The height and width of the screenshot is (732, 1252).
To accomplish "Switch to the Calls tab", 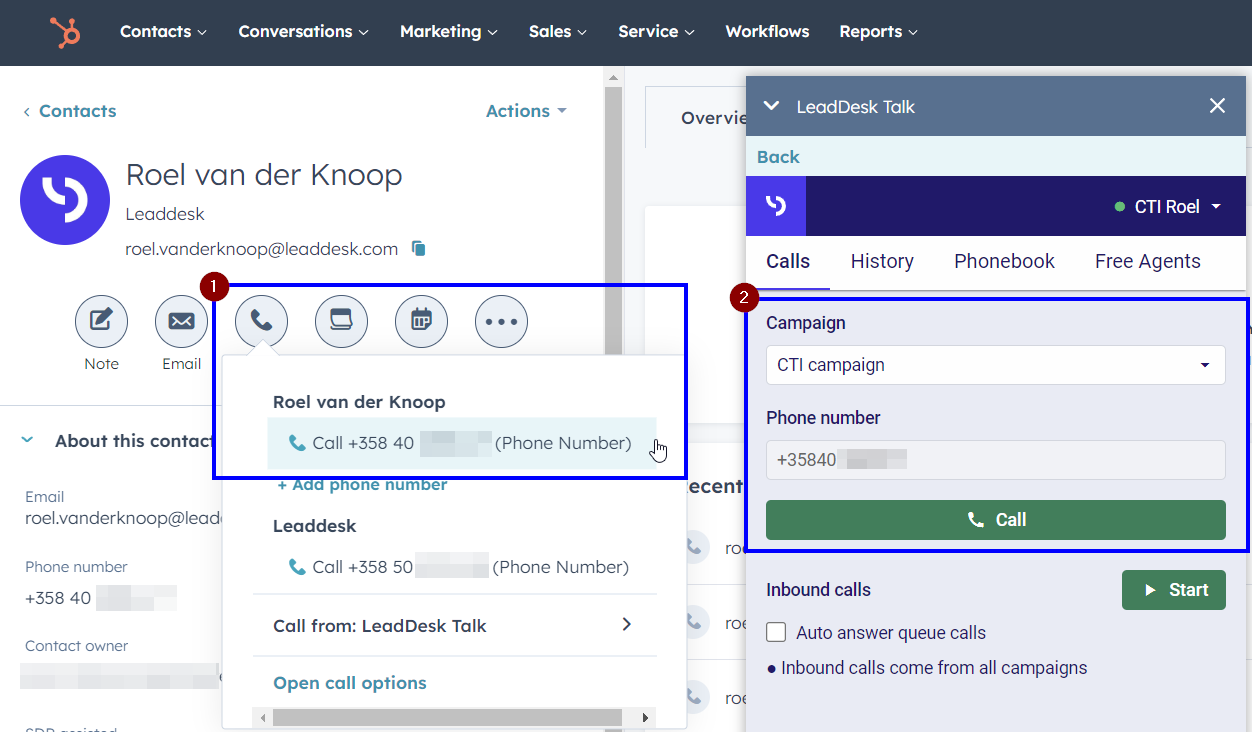I will coord(788,262).
